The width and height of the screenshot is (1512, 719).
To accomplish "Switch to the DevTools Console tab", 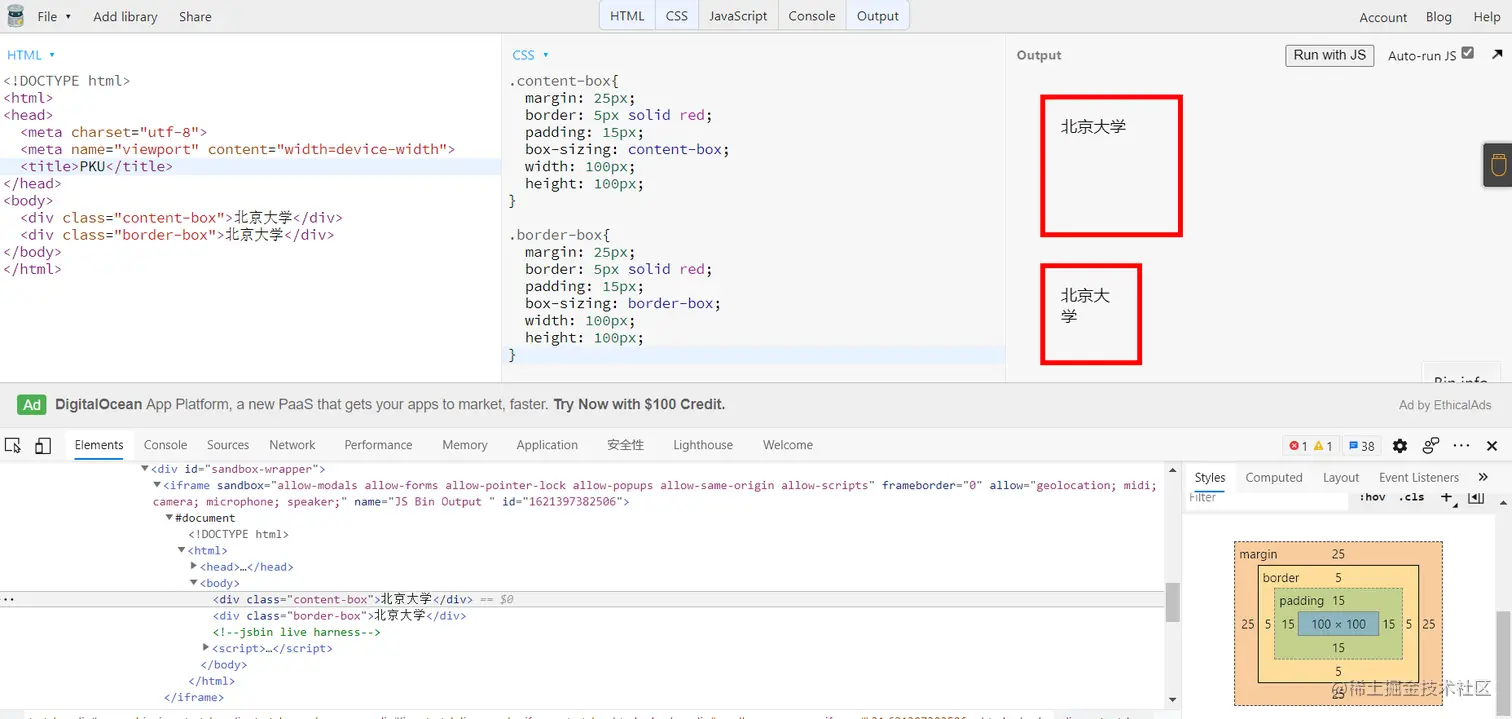I will (165, 445).
